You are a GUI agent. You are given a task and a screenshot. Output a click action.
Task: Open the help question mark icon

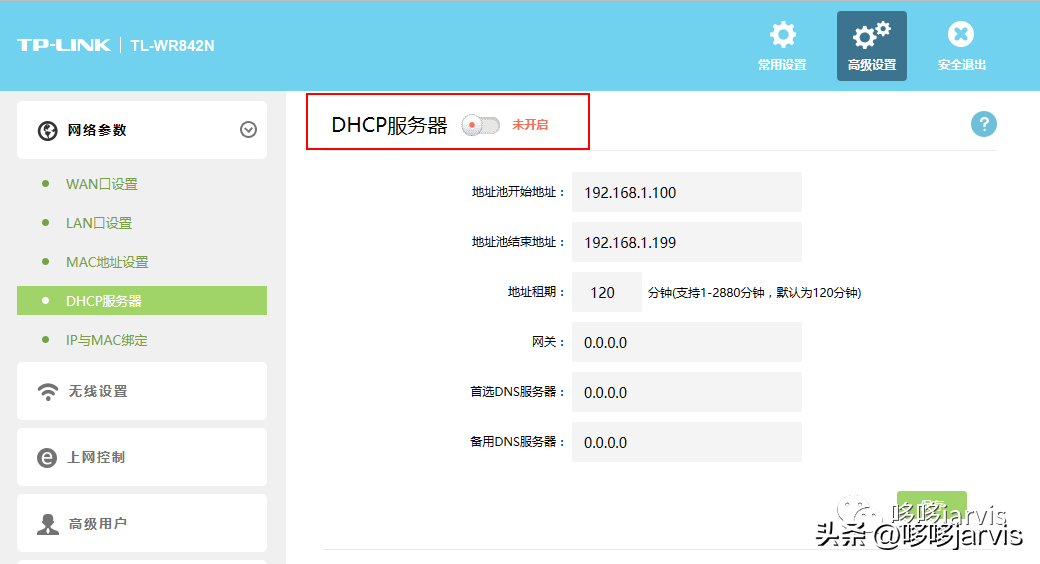click(984, 124)
